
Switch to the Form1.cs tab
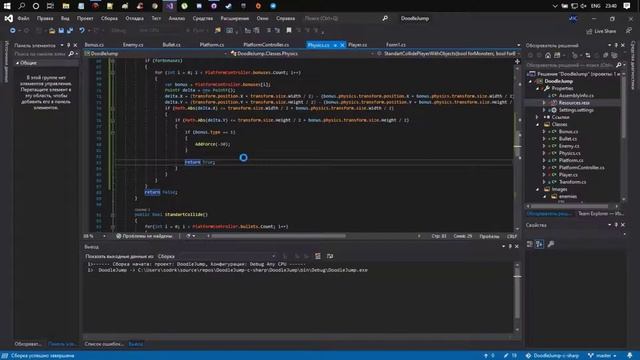click(x=396, y=44)
